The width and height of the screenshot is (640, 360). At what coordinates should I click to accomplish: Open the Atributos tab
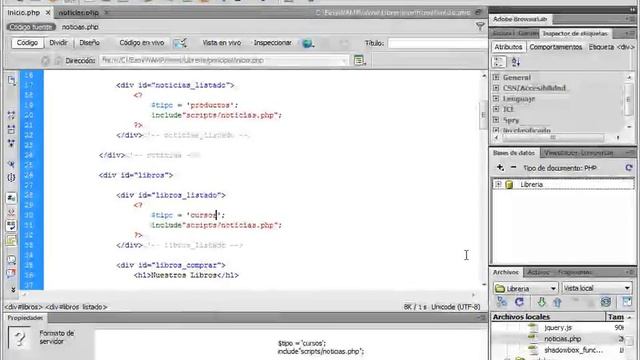pos(508,47)
